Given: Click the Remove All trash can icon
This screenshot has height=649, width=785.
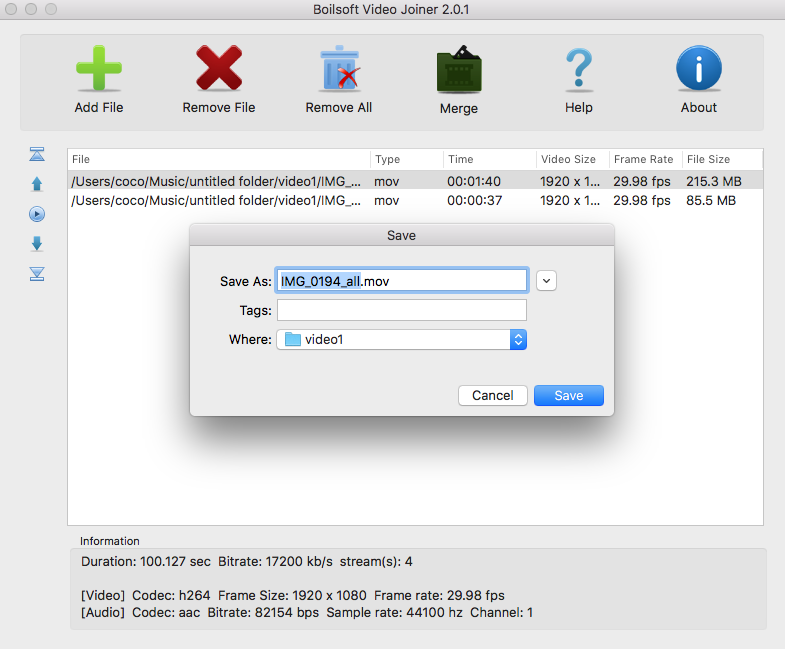Looking at the screenshot, I should pos(340,68).
